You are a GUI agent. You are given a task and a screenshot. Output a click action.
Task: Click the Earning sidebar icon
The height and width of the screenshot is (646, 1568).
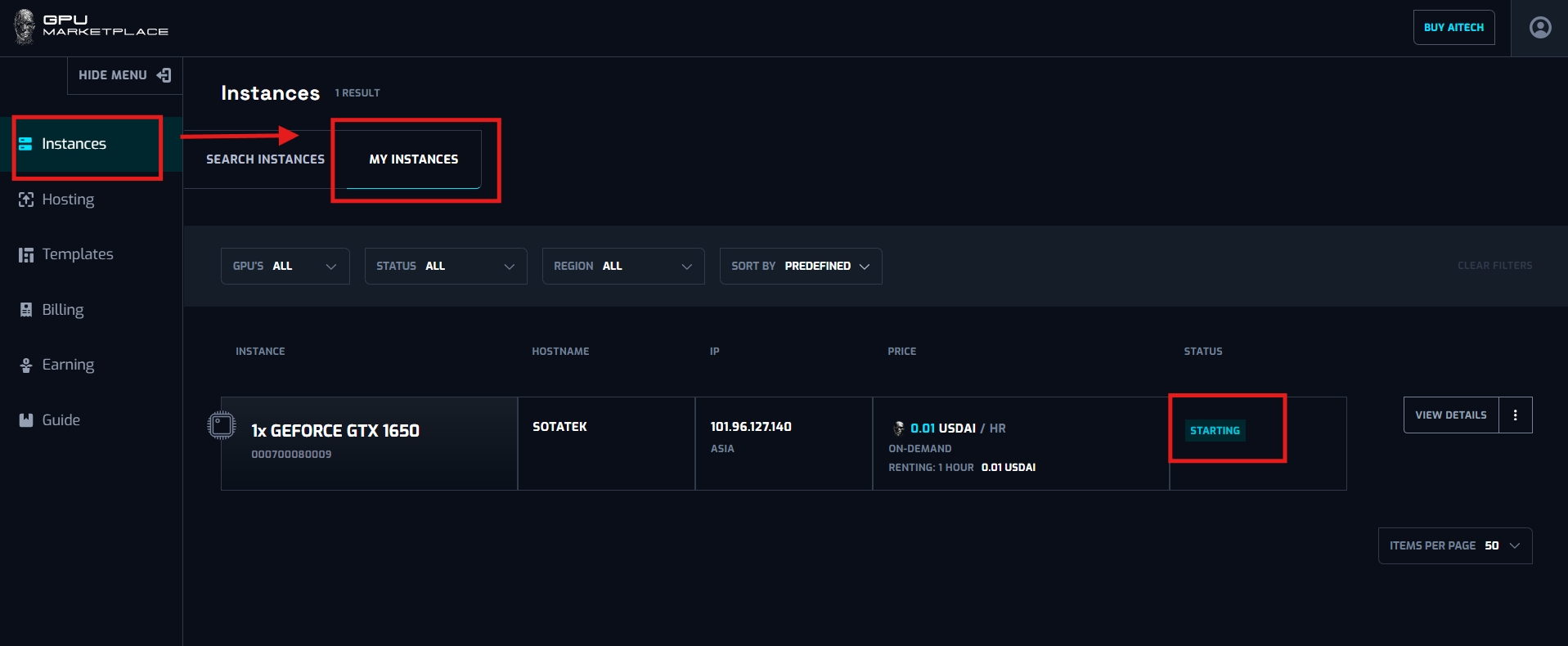pos(26,366)
